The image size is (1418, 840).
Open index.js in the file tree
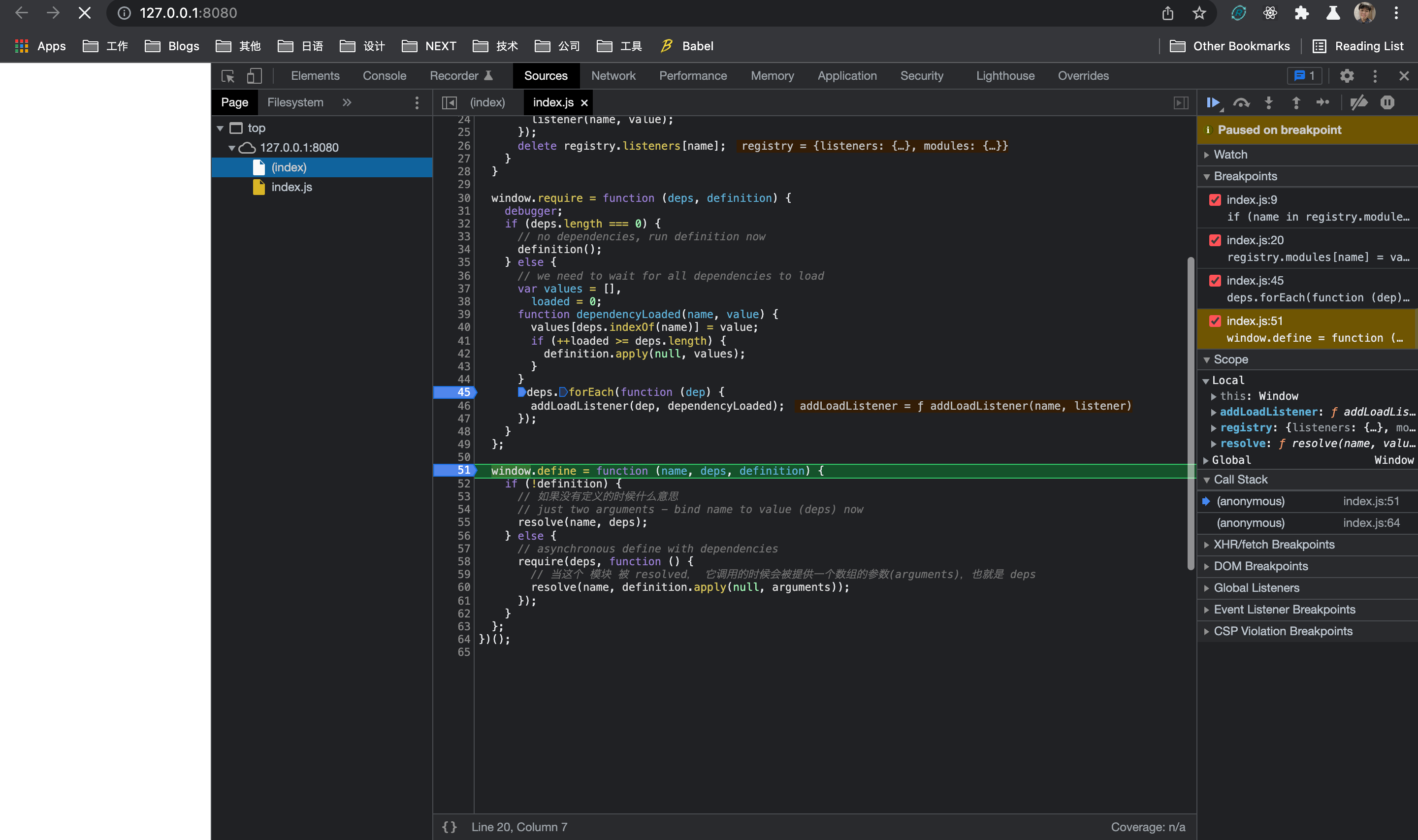point(291,187)
